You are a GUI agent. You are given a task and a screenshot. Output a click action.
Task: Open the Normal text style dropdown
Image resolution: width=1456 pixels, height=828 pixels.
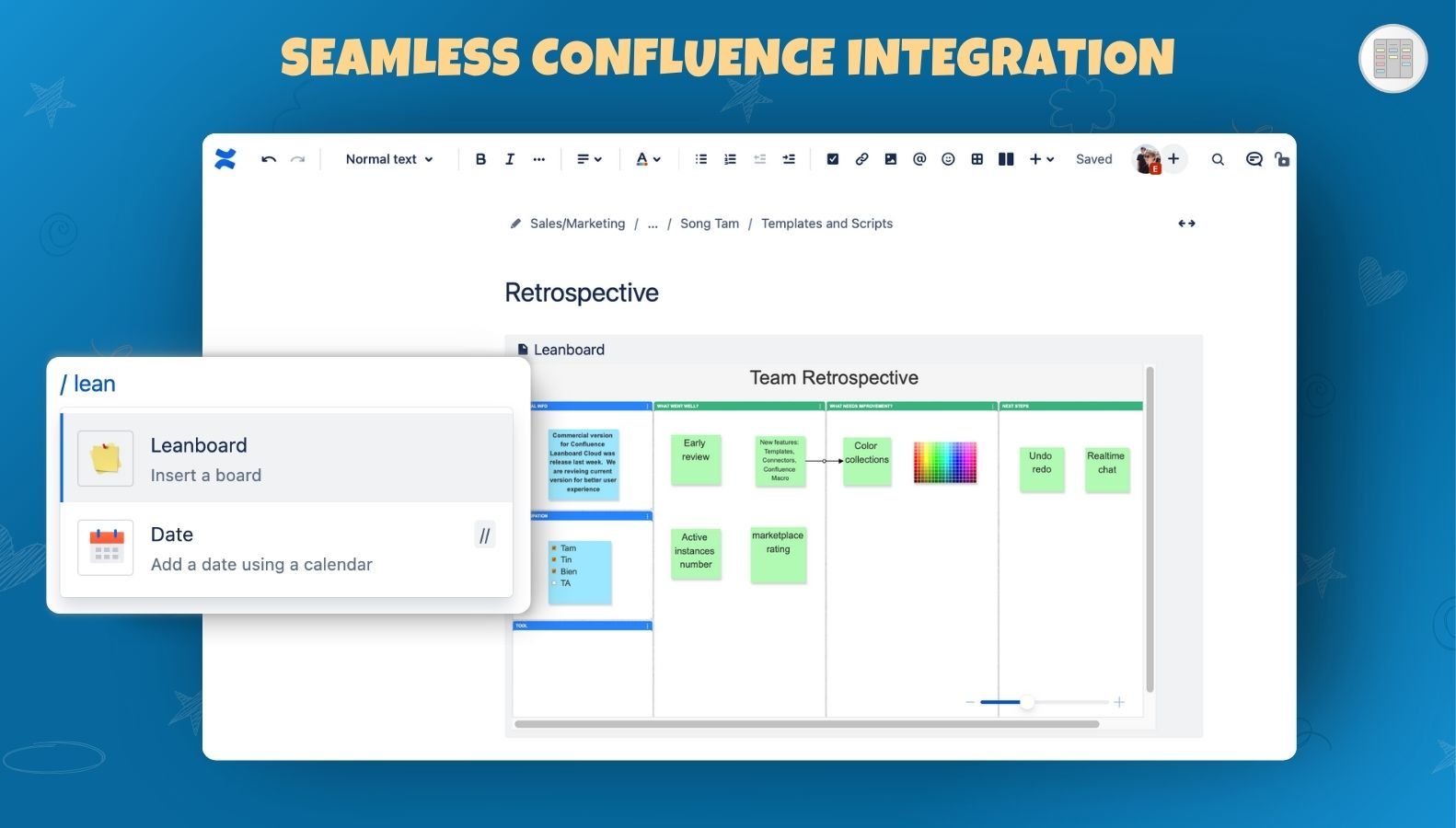[x=389, y=159]
